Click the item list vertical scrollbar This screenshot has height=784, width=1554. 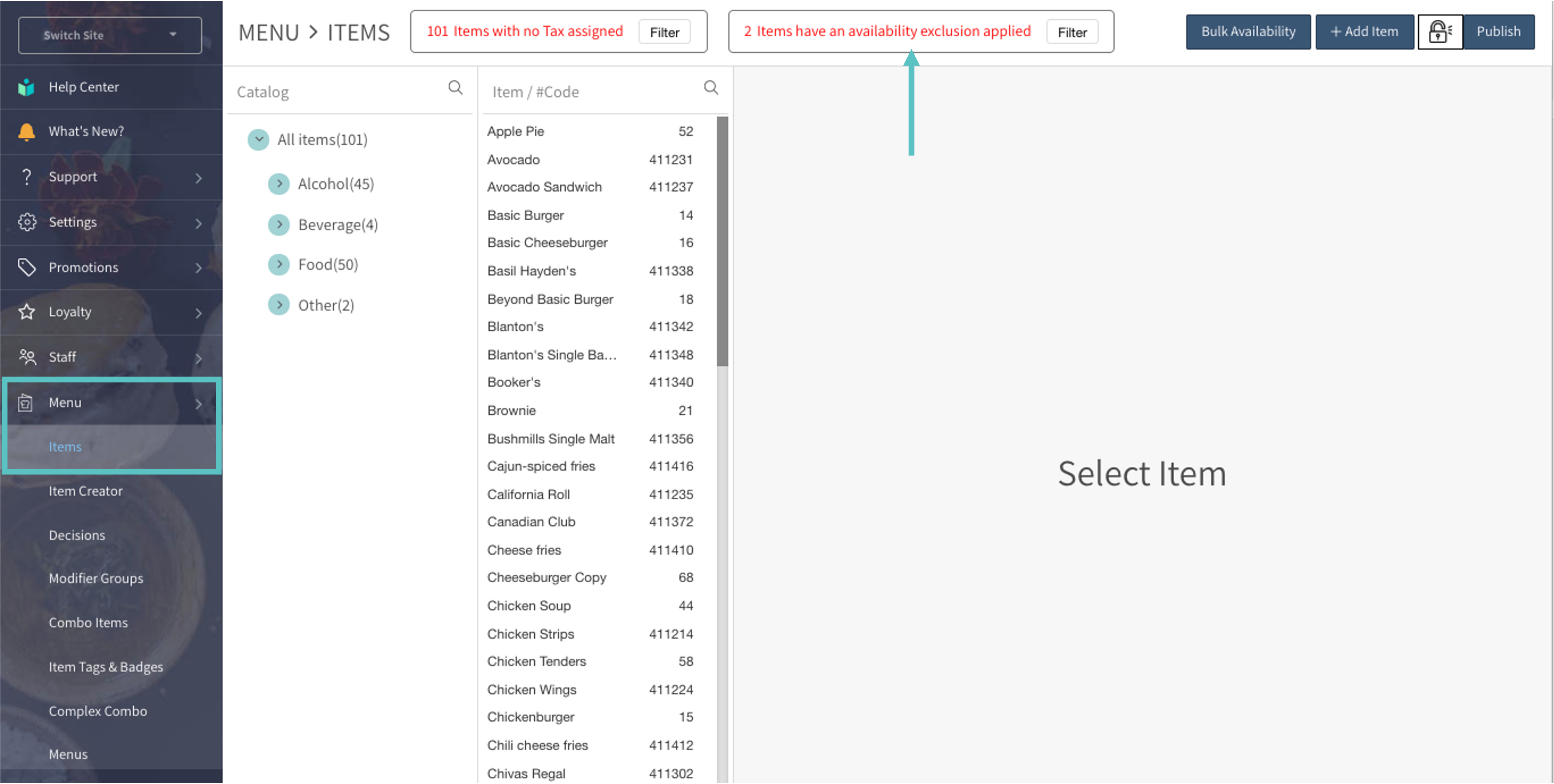pyautogui.click(x=722, y=241)
